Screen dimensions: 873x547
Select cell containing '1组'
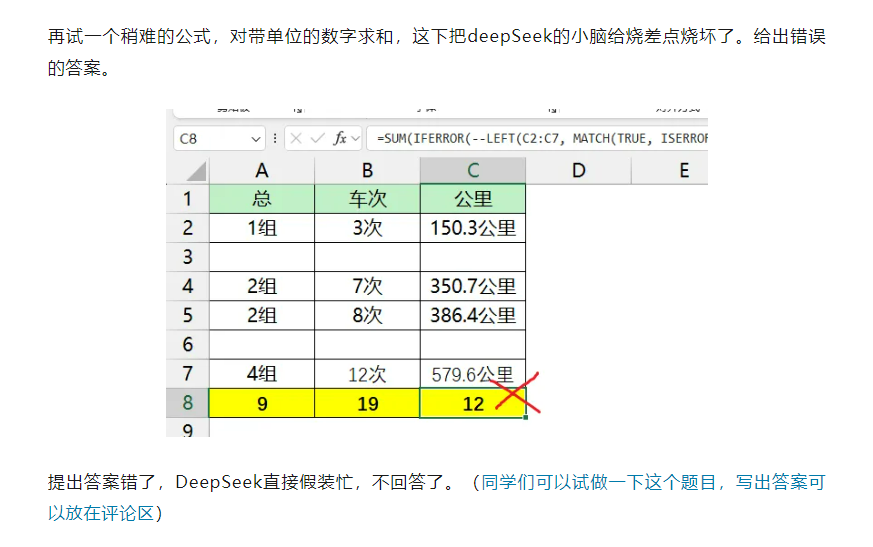(x=262, y=228)
